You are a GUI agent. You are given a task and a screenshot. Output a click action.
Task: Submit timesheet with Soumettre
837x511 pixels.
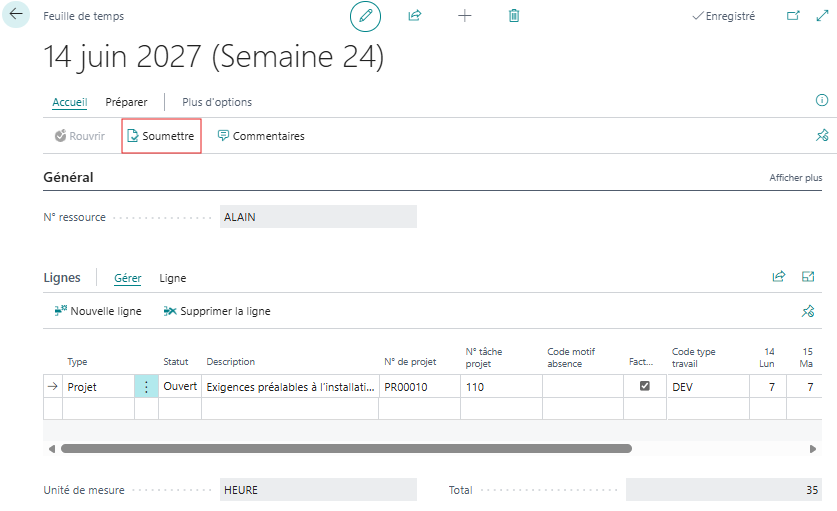pos(161,136)
